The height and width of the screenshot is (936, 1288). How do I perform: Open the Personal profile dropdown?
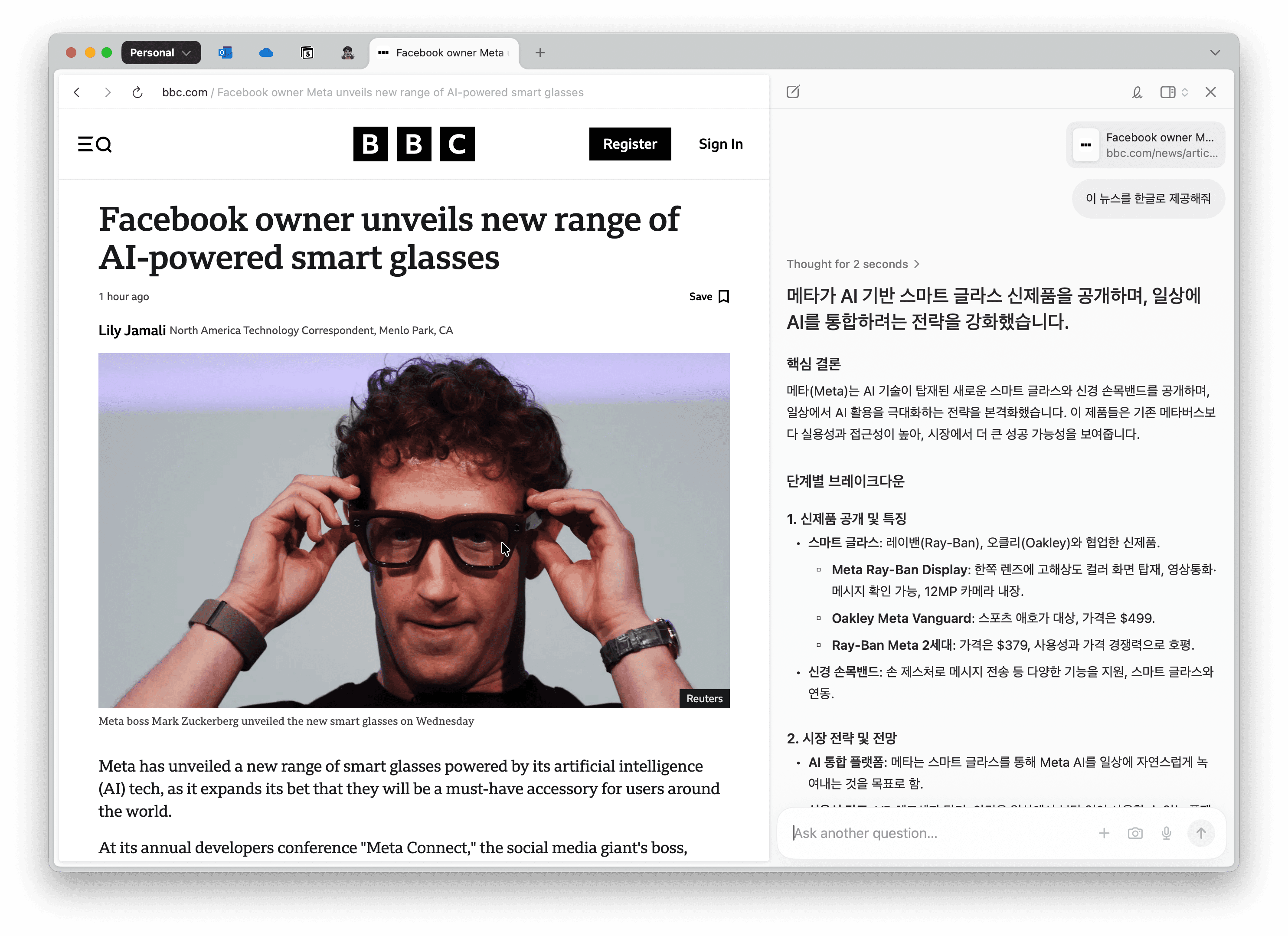[161, 53]
